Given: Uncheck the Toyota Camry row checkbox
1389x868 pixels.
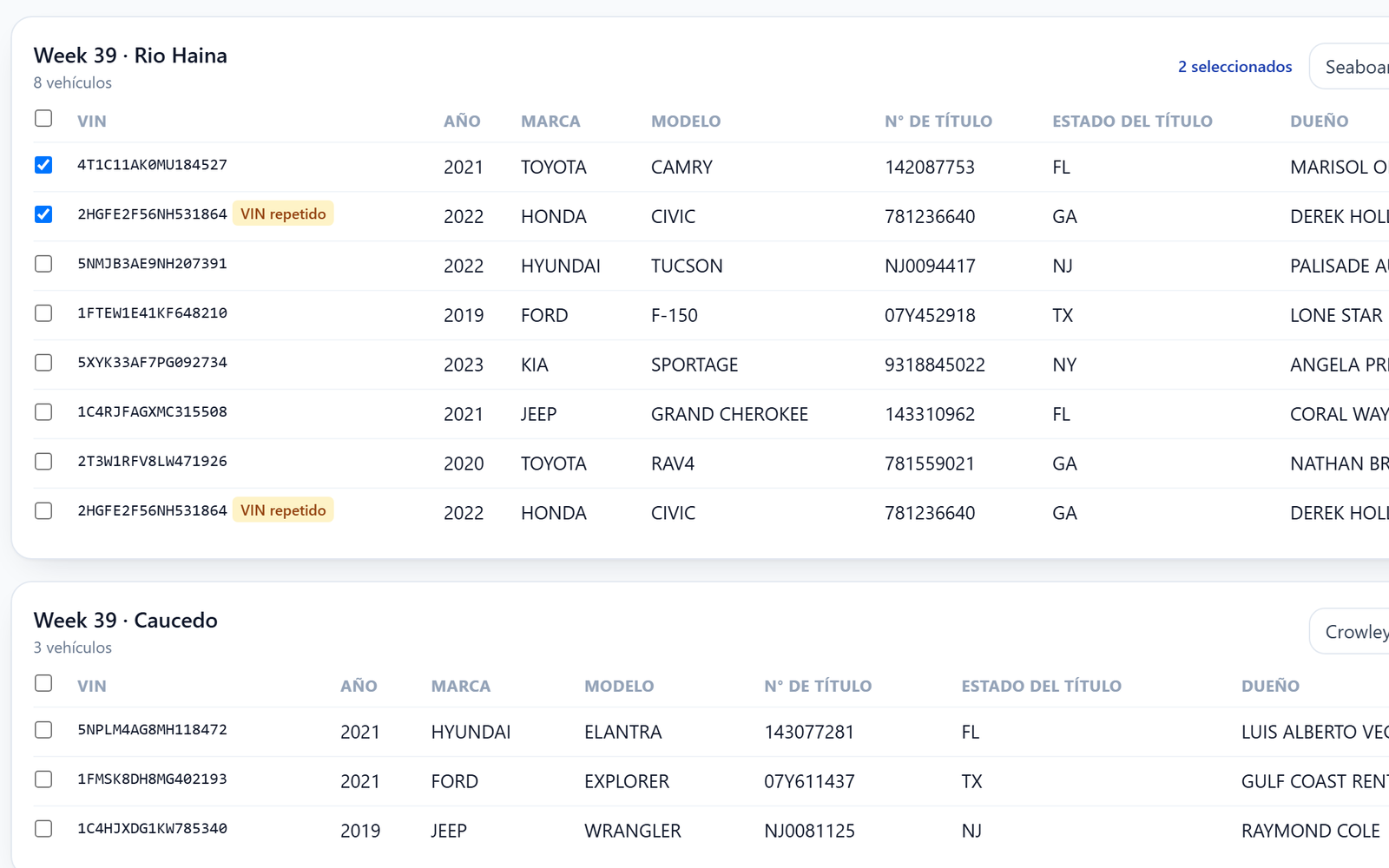Looking at the screenshot, I should pyautogui.click(x=43, y=165).
